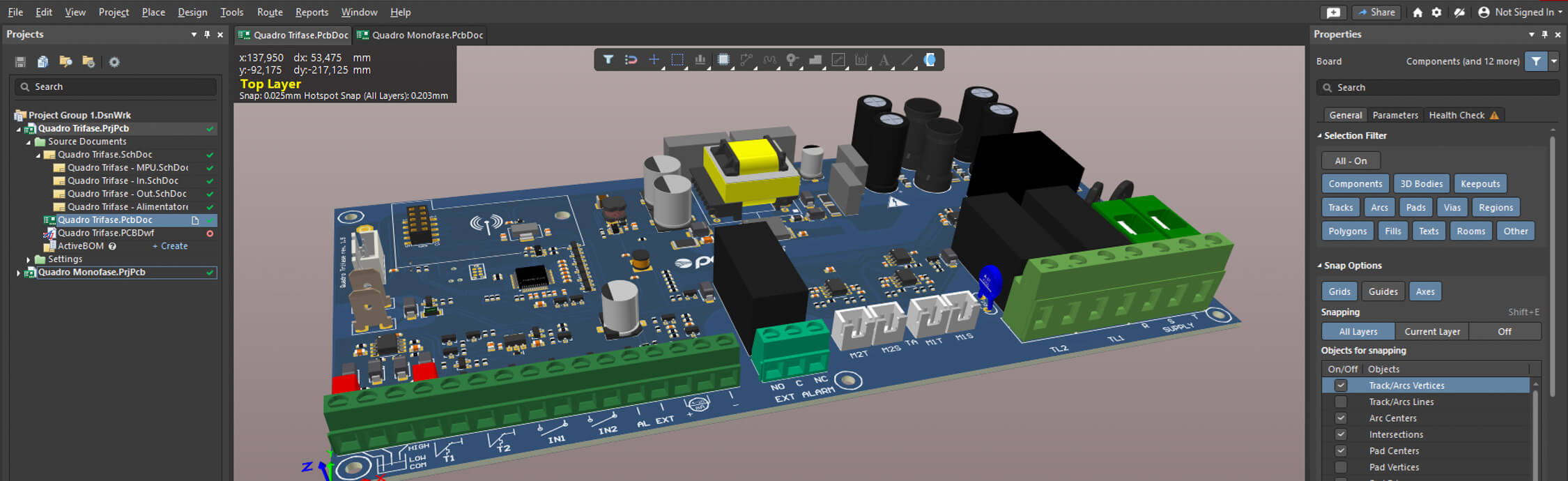The height and width of the screenshot is (481, 1568).
Task: Click the add comment icon in the title bar
Action: (x=1333, y=13)
